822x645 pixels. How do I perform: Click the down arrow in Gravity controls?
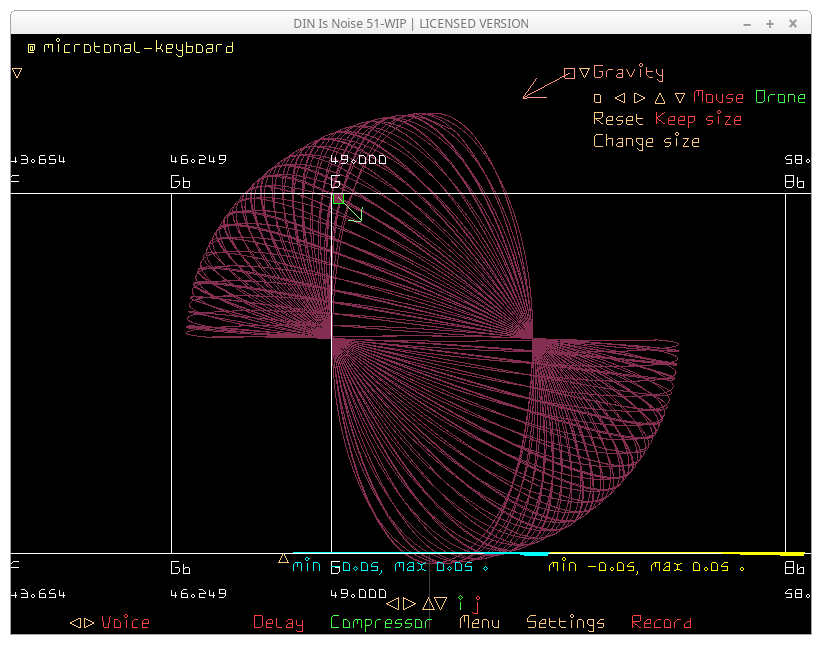[680, 98]
